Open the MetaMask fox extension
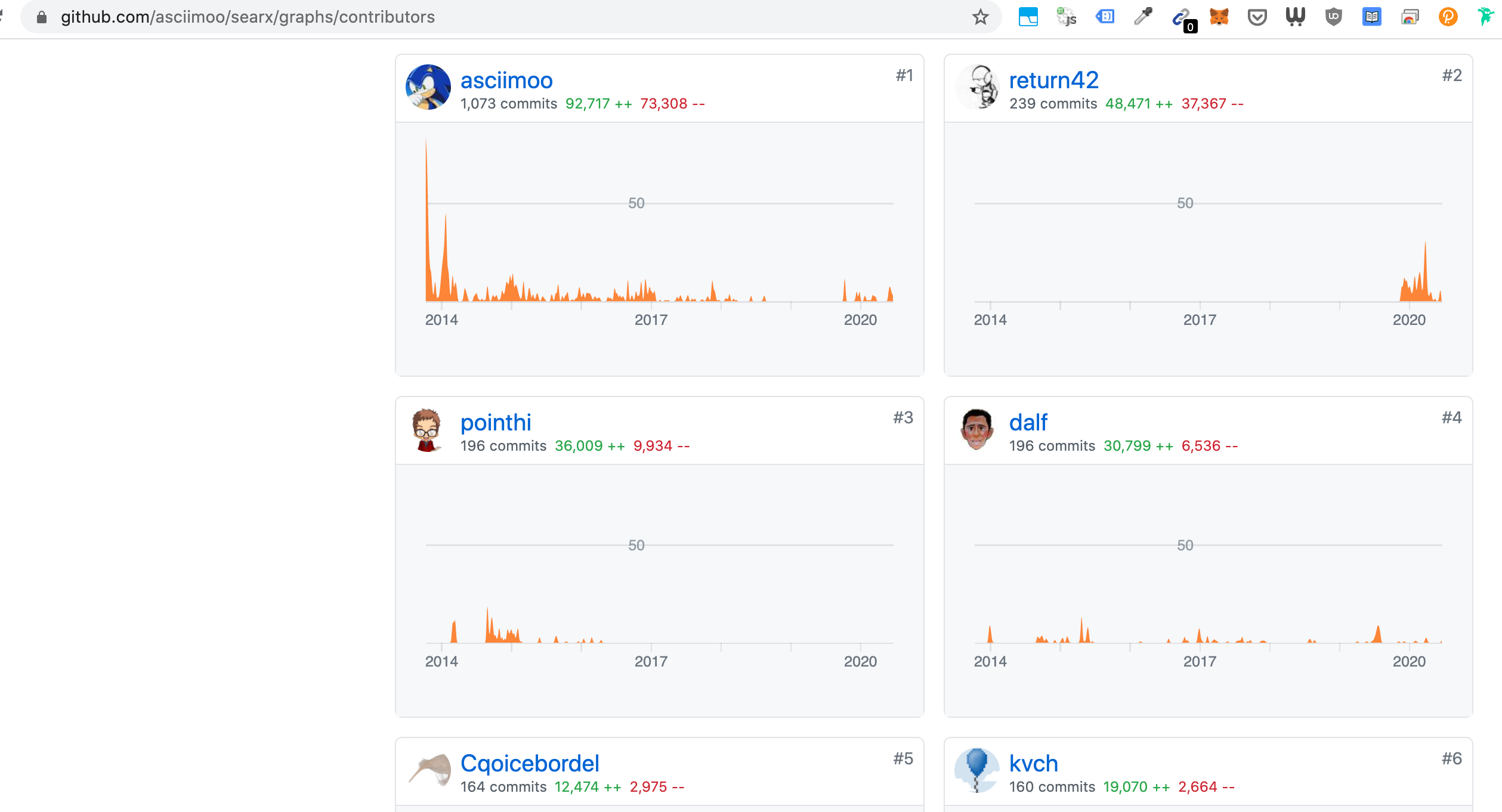1502x812 pixels. pyautogui.click(x=1219, y=17)
